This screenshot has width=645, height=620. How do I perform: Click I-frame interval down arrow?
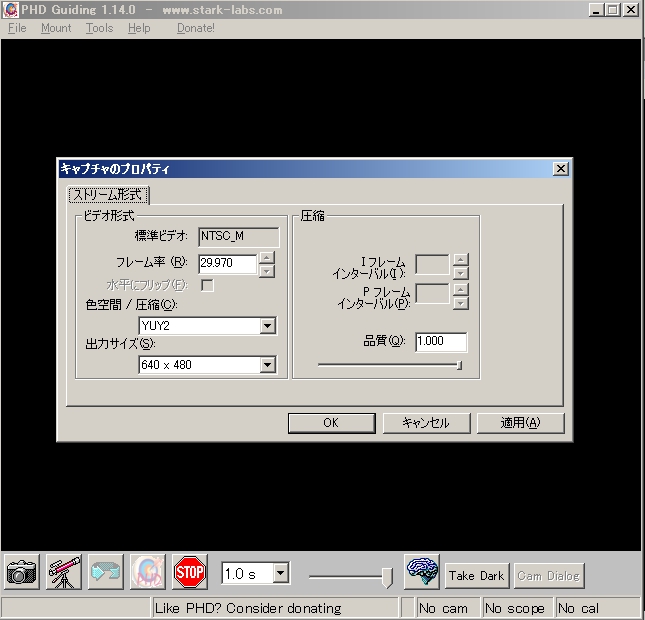(461, 273)
